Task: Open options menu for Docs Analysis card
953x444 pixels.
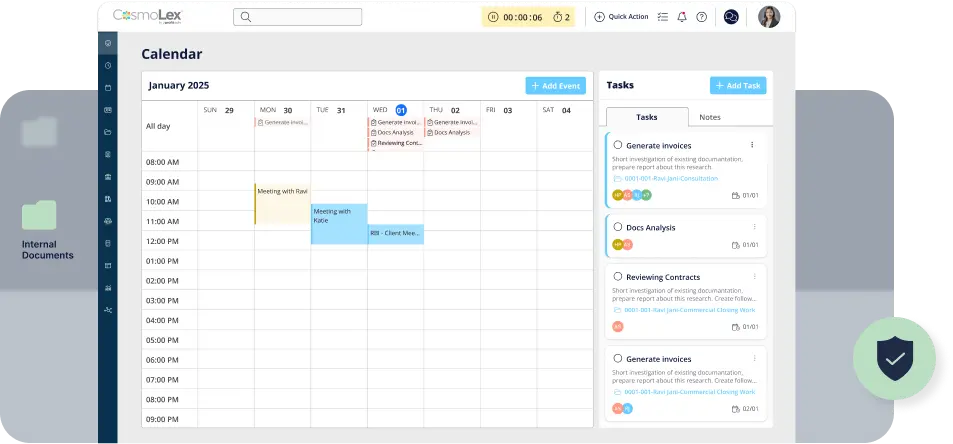Action: click(754, 227)
